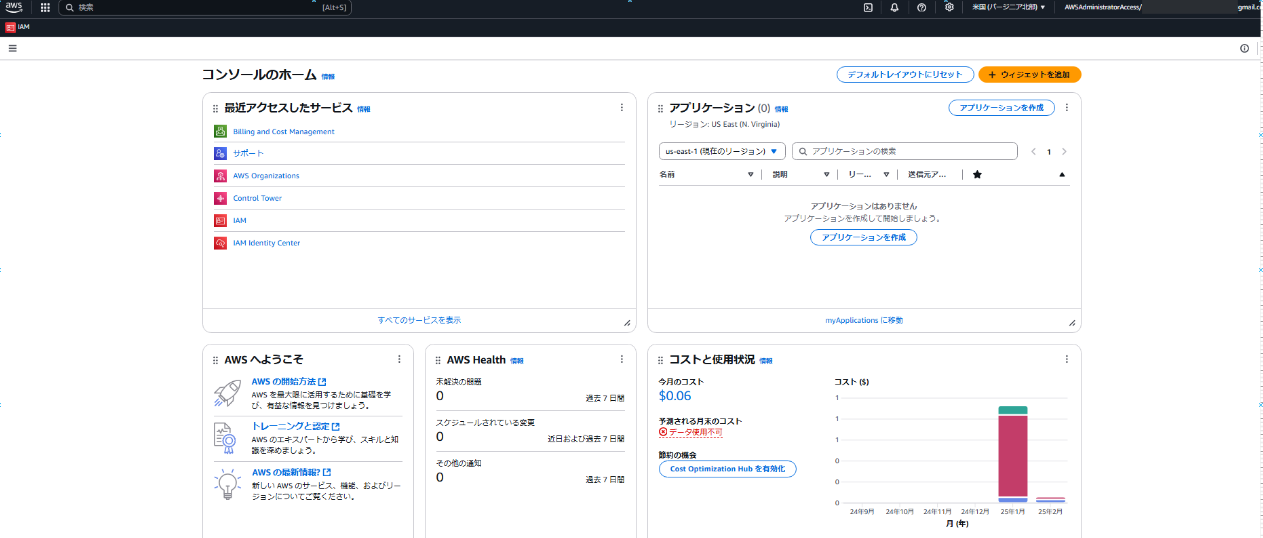Click the rocket icon in AWS へようこそ

tap(227, 393)
